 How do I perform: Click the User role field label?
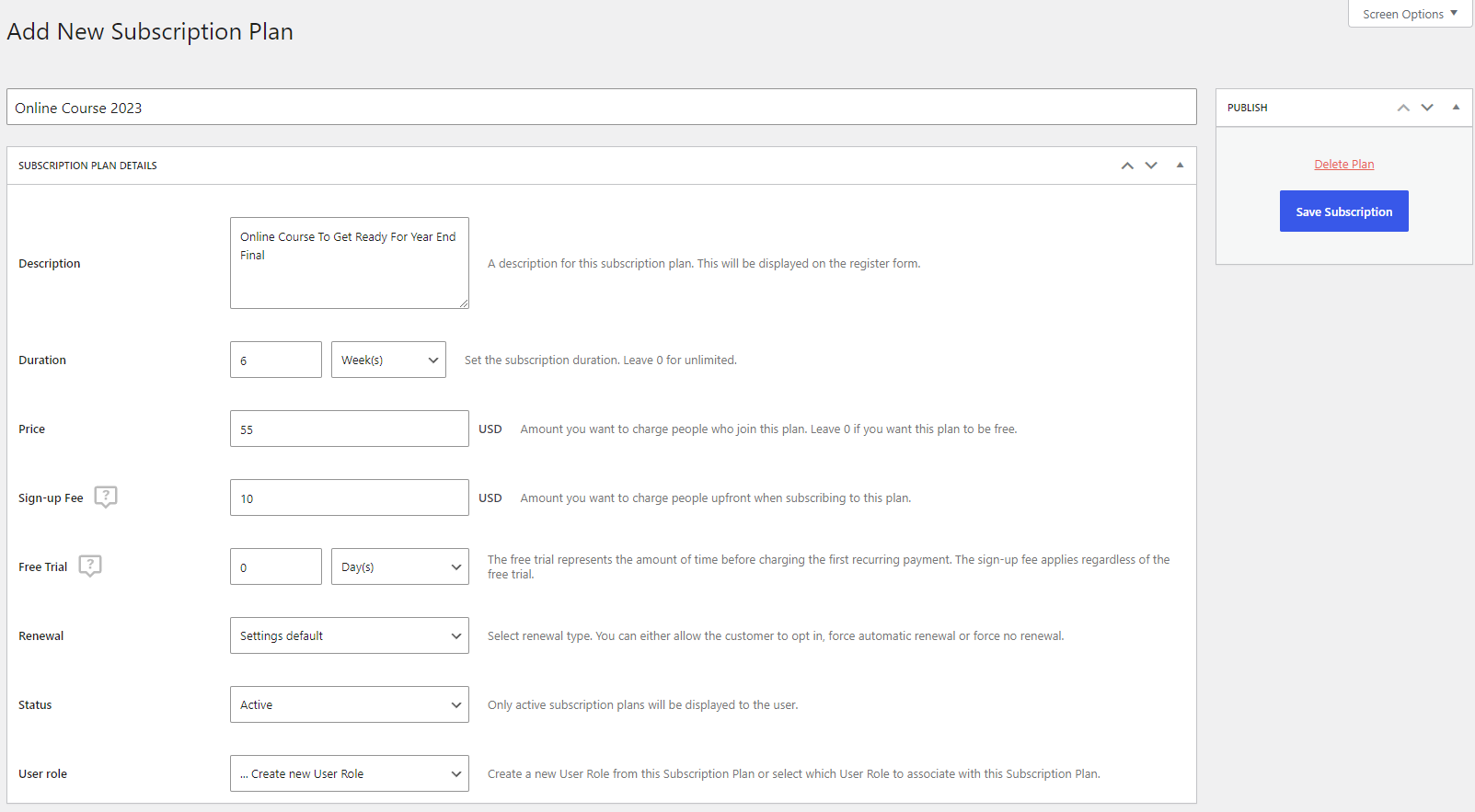(42, 773)
